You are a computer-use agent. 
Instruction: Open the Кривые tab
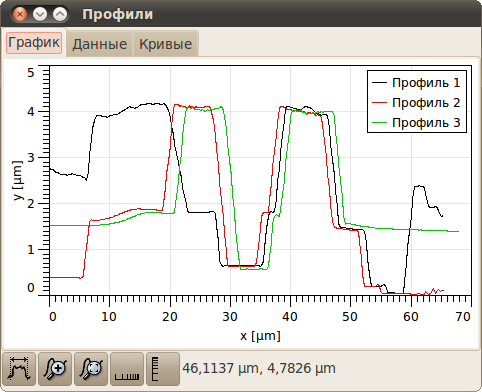(x=166, y=44)
